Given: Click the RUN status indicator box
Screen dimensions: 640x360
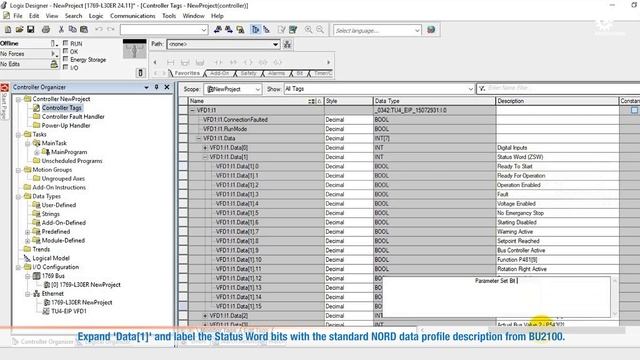Looking at the screenshot, I should pyautogui.click(x=66, y=43).
